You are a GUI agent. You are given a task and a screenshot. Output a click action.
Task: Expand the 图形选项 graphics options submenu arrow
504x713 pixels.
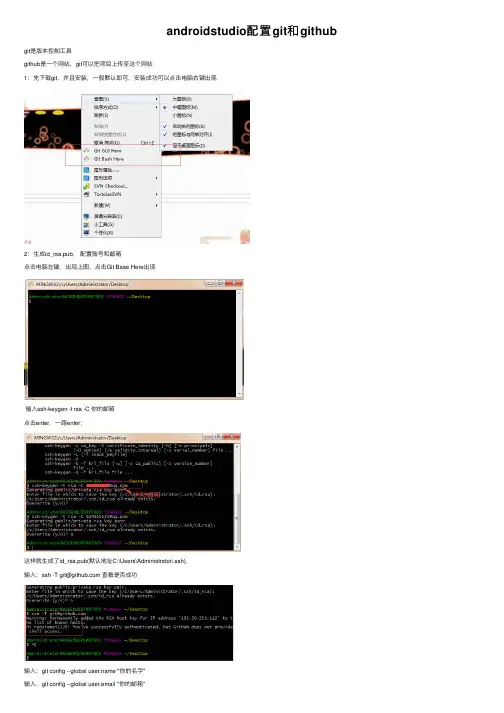156,178
